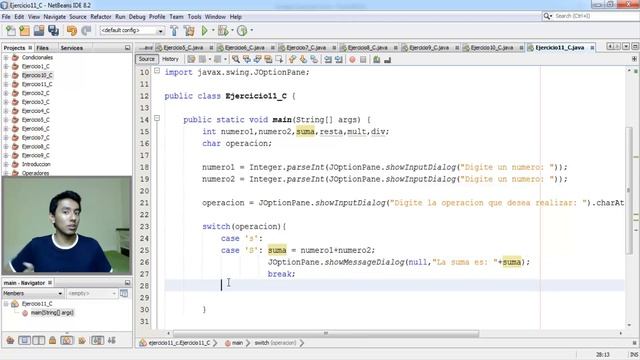The width and height of the screenshot is (640, 360).
Task: Open the Members dropdown in Navigator
Action: pos(33,293)
